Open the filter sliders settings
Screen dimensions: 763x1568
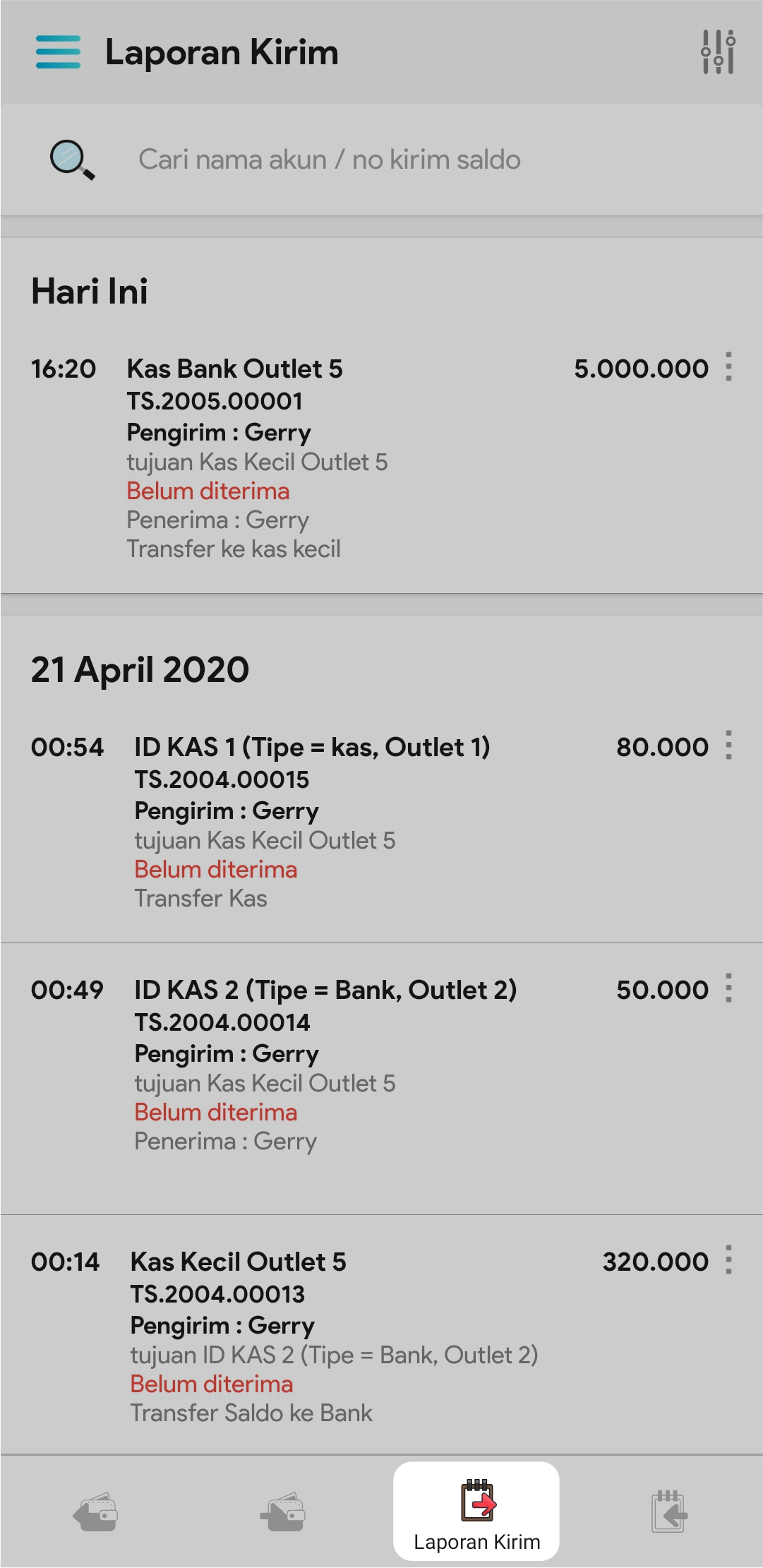point(718,52)
